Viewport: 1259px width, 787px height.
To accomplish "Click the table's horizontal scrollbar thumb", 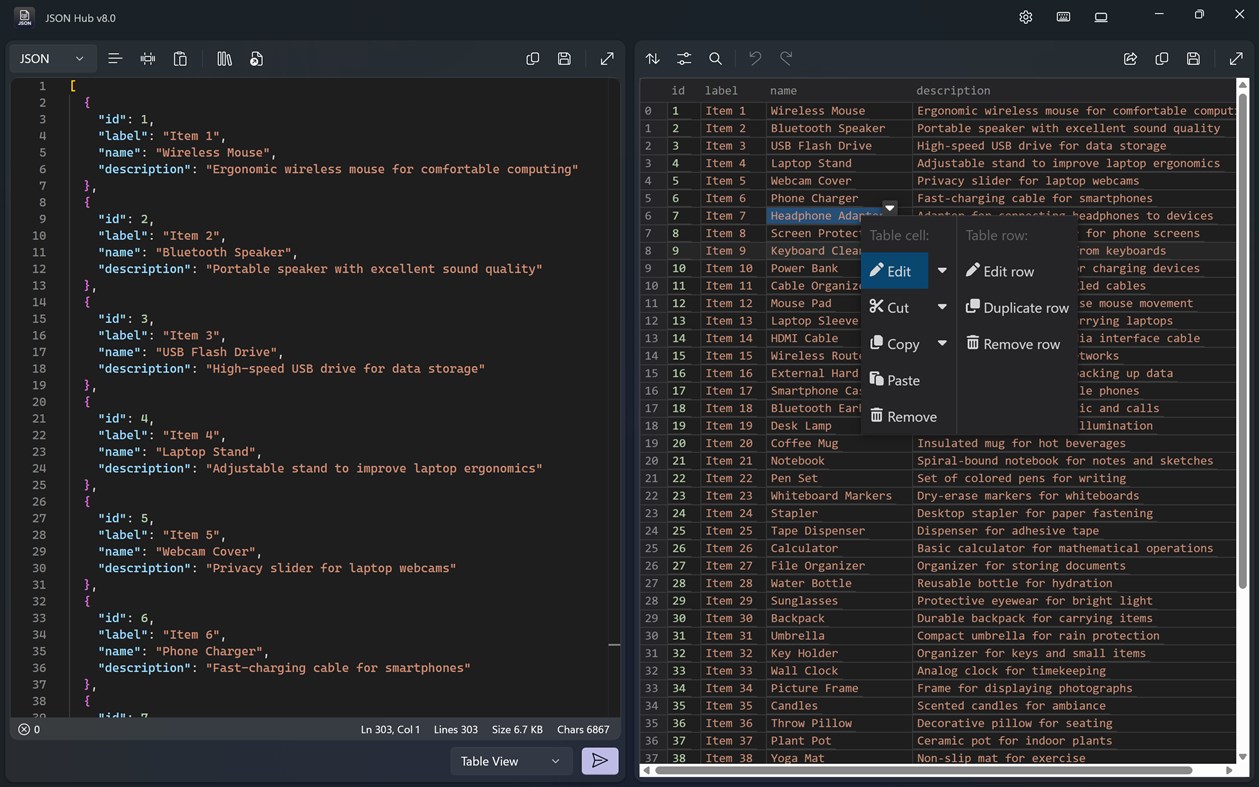I will click(x=925, y=770).
